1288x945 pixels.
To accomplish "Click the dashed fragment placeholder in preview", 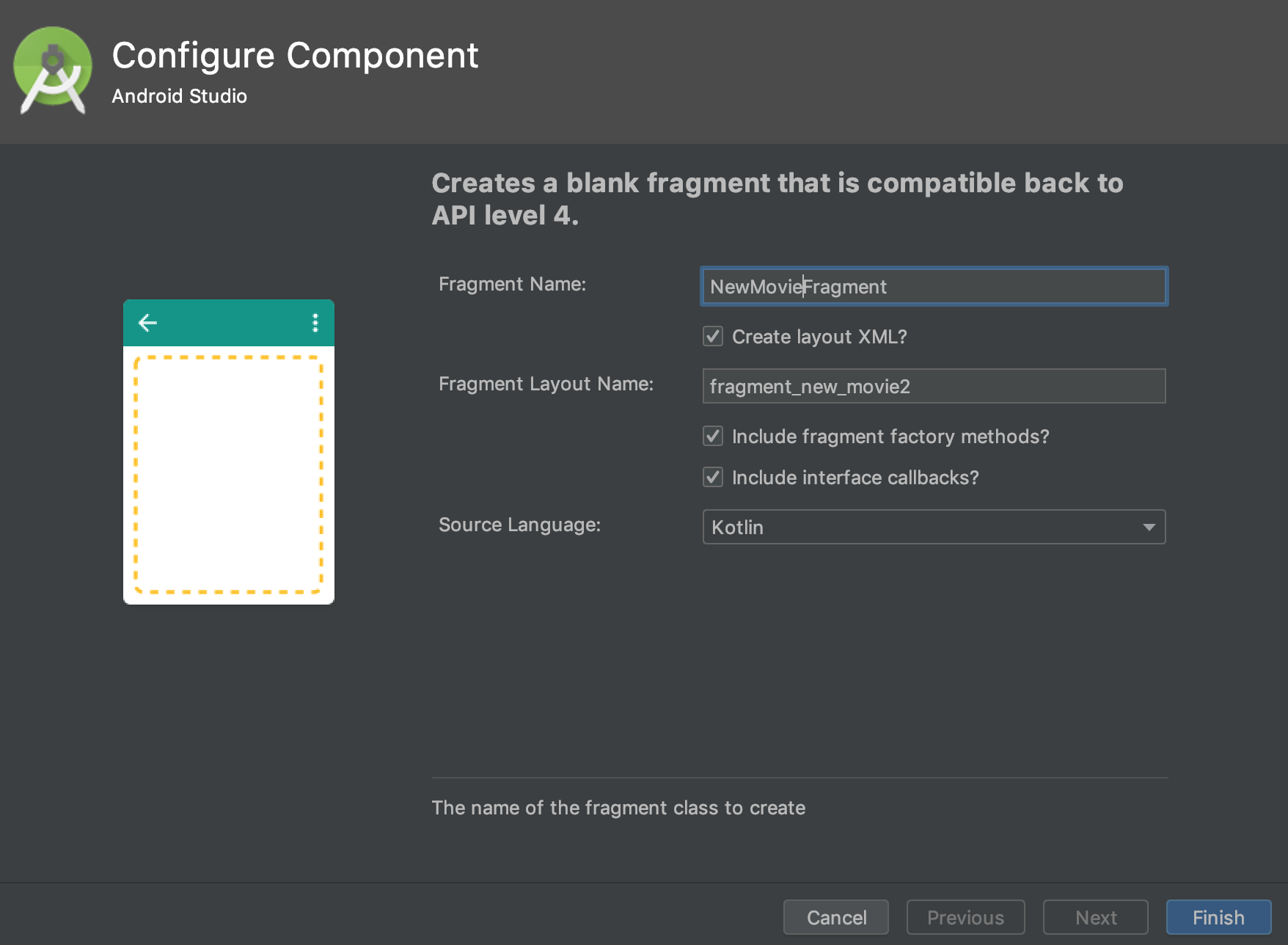I will [228, 474].
